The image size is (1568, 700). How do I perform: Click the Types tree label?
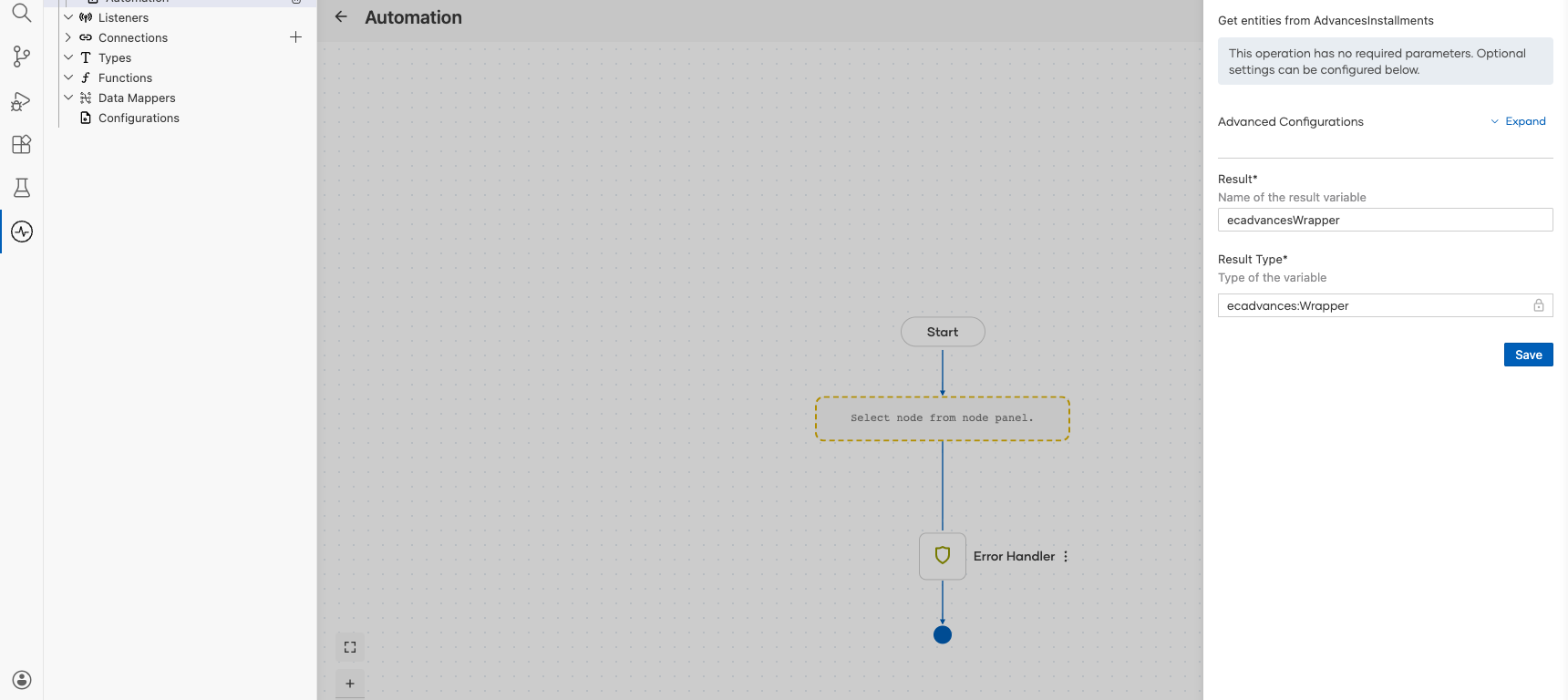tap(115, 57)
